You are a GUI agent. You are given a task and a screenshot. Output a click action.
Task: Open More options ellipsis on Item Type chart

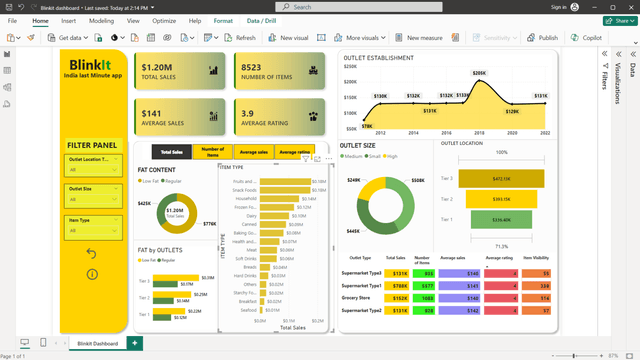point(329,159)
